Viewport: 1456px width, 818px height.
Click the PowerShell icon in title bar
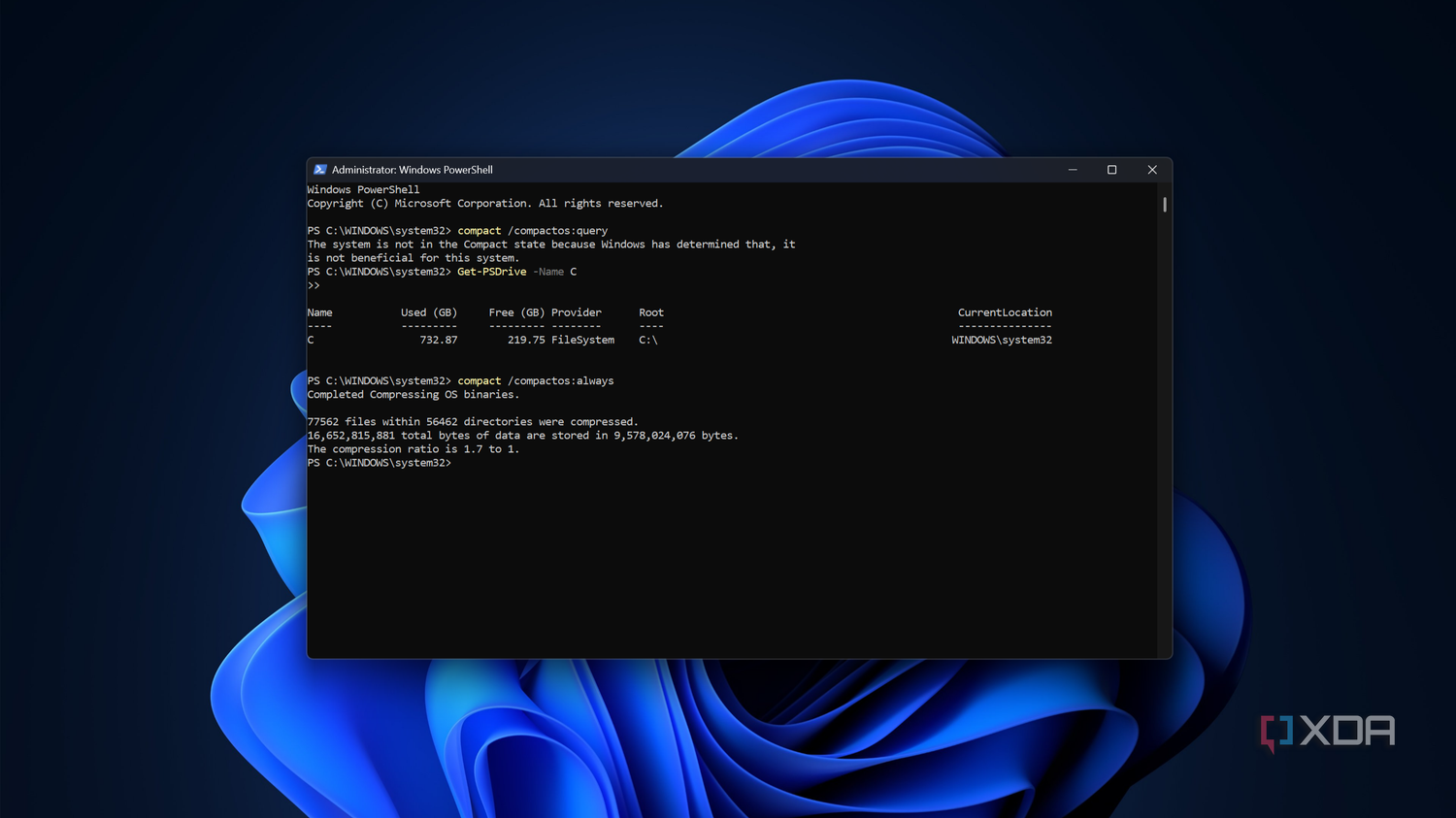tap(320, 170)
